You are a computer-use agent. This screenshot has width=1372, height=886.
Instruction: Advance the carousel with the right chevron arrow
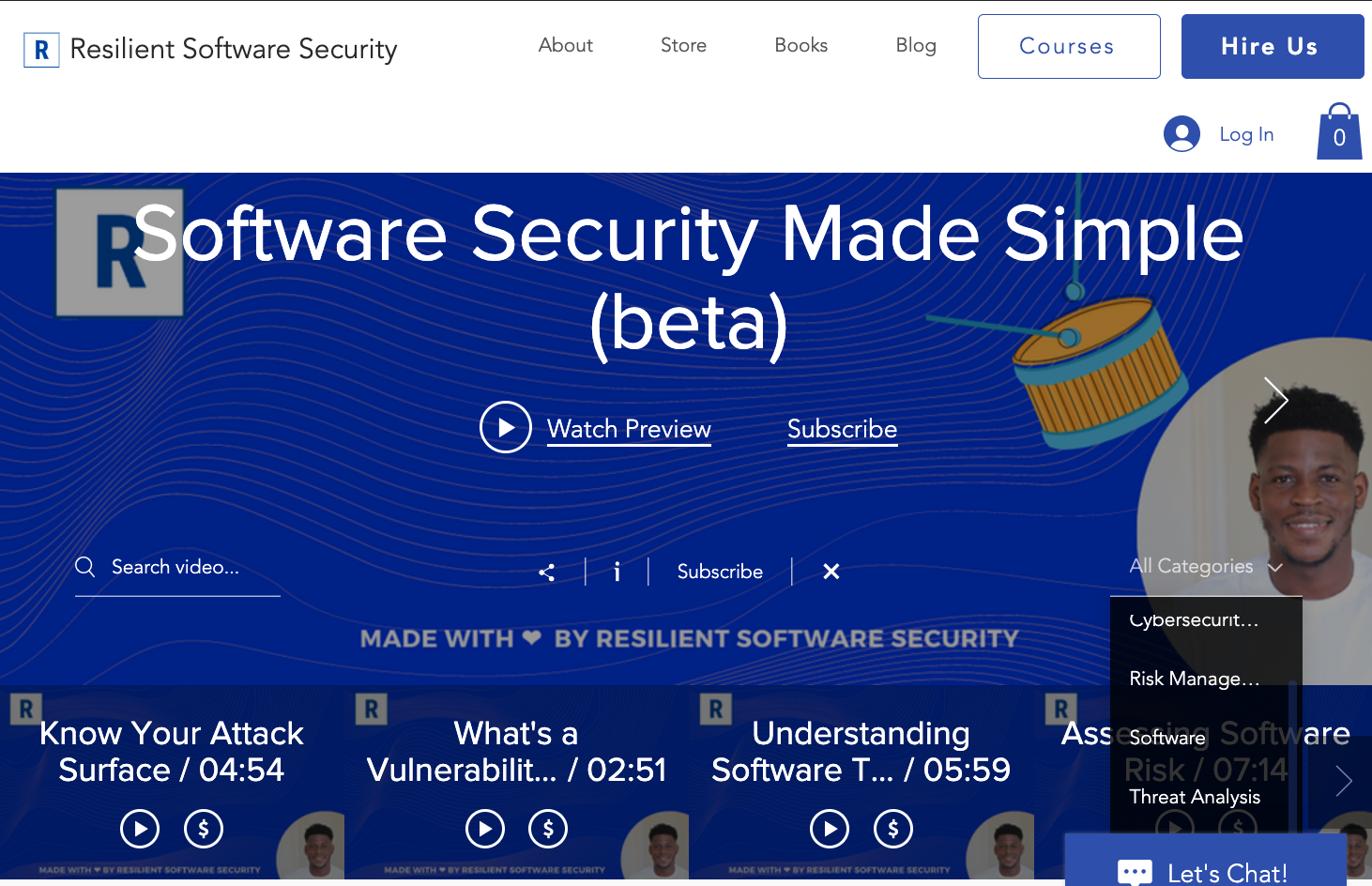tap(1275, 400)
